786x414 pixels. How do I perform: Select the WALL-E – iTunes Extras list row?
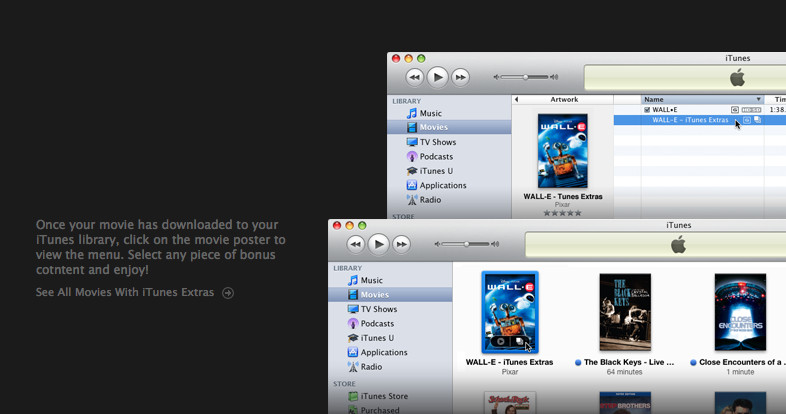[x=700, y=120]
